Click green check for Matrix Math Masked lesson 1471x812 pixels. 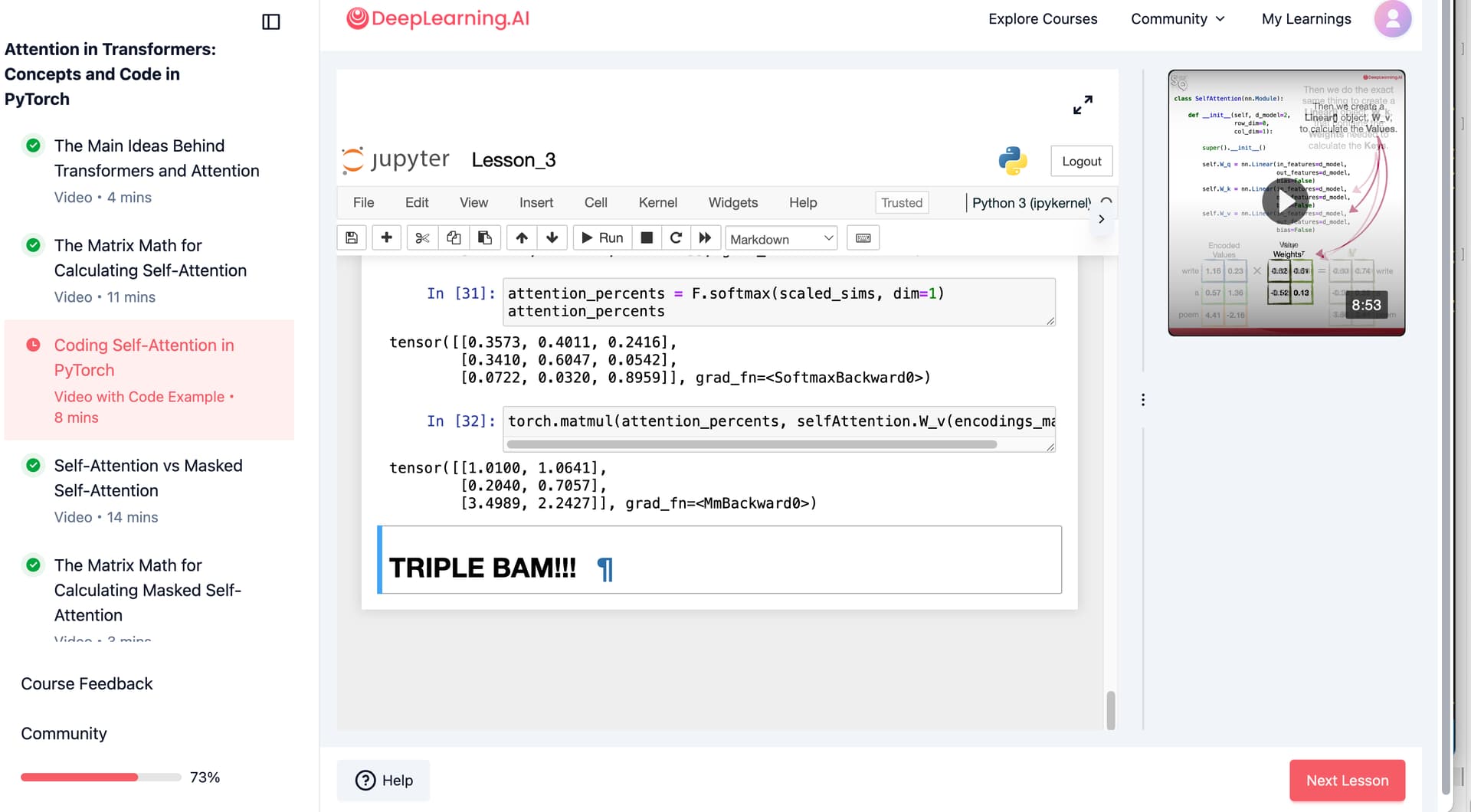(x=34, y=565)
